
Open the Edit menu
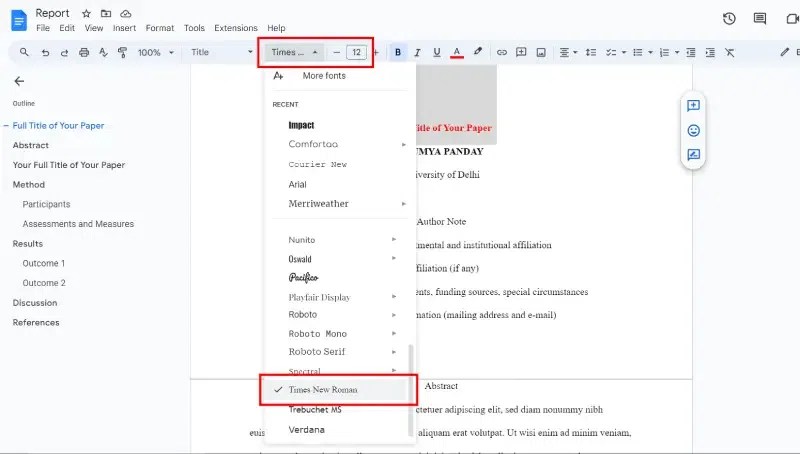point(67,28)
